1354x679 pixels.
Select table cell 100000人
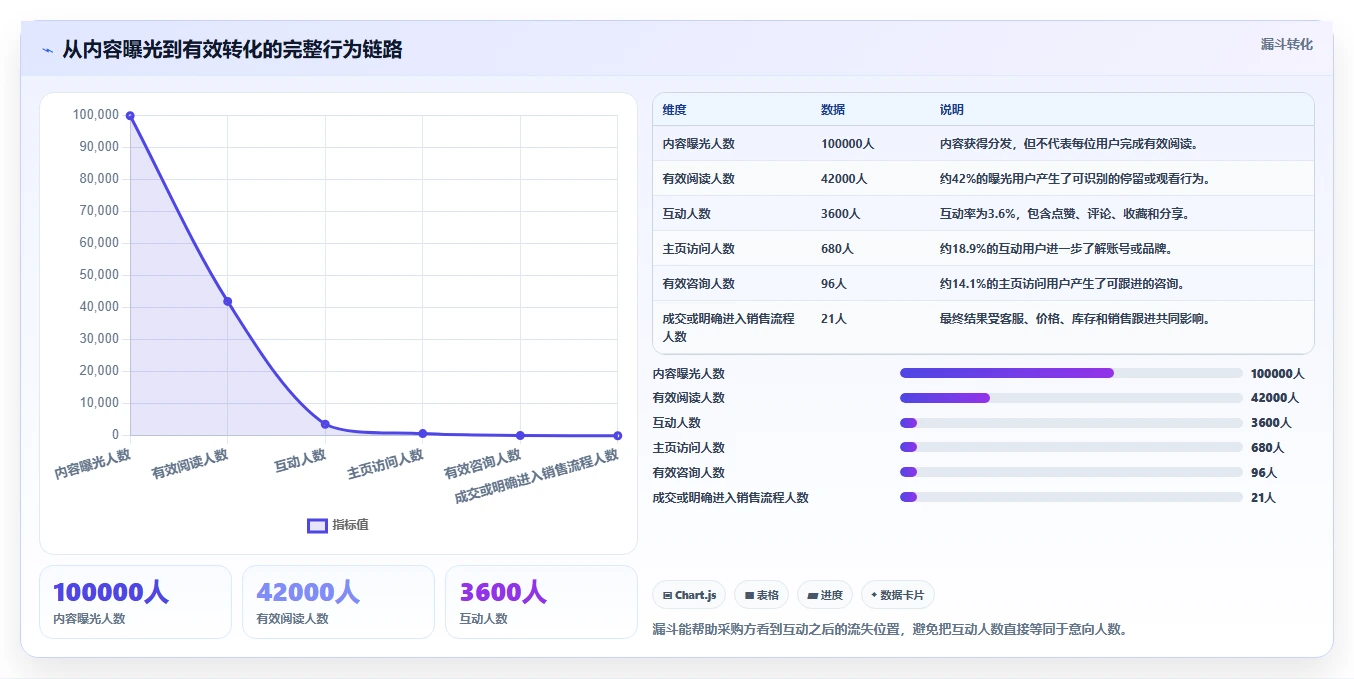pyautogui.click(x=848, y=144)
